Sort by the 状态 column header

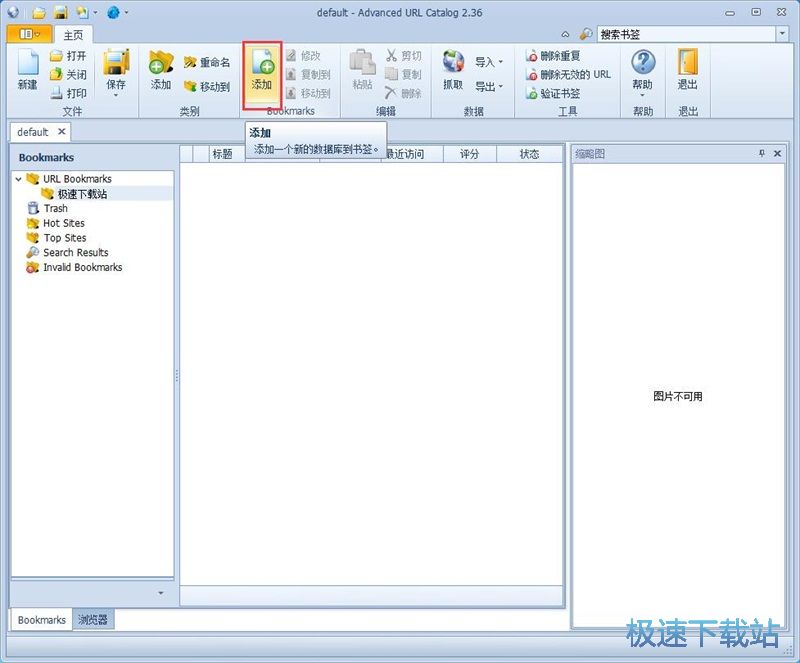529,154
